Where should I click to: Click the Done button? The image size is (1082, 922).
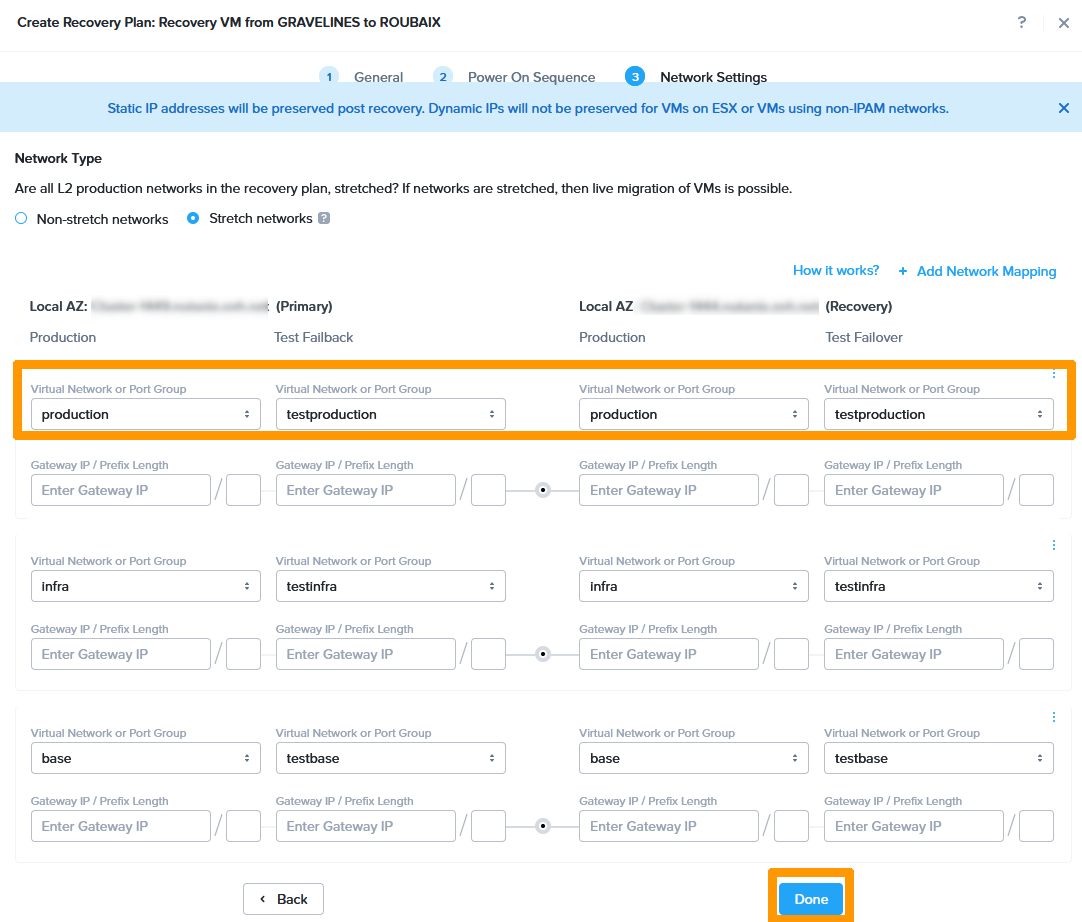point(811,899)
